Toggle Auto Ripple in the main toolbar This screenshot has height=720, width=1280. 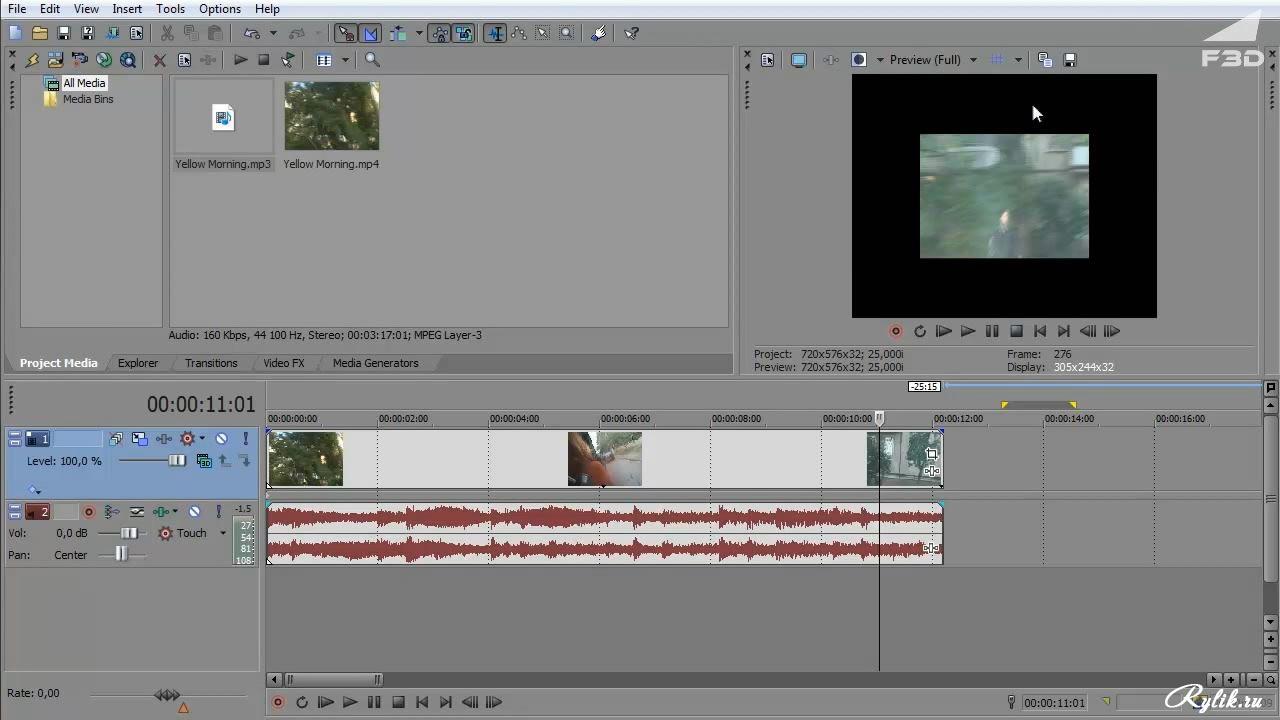pyautogui.click(x=399, y=33)
